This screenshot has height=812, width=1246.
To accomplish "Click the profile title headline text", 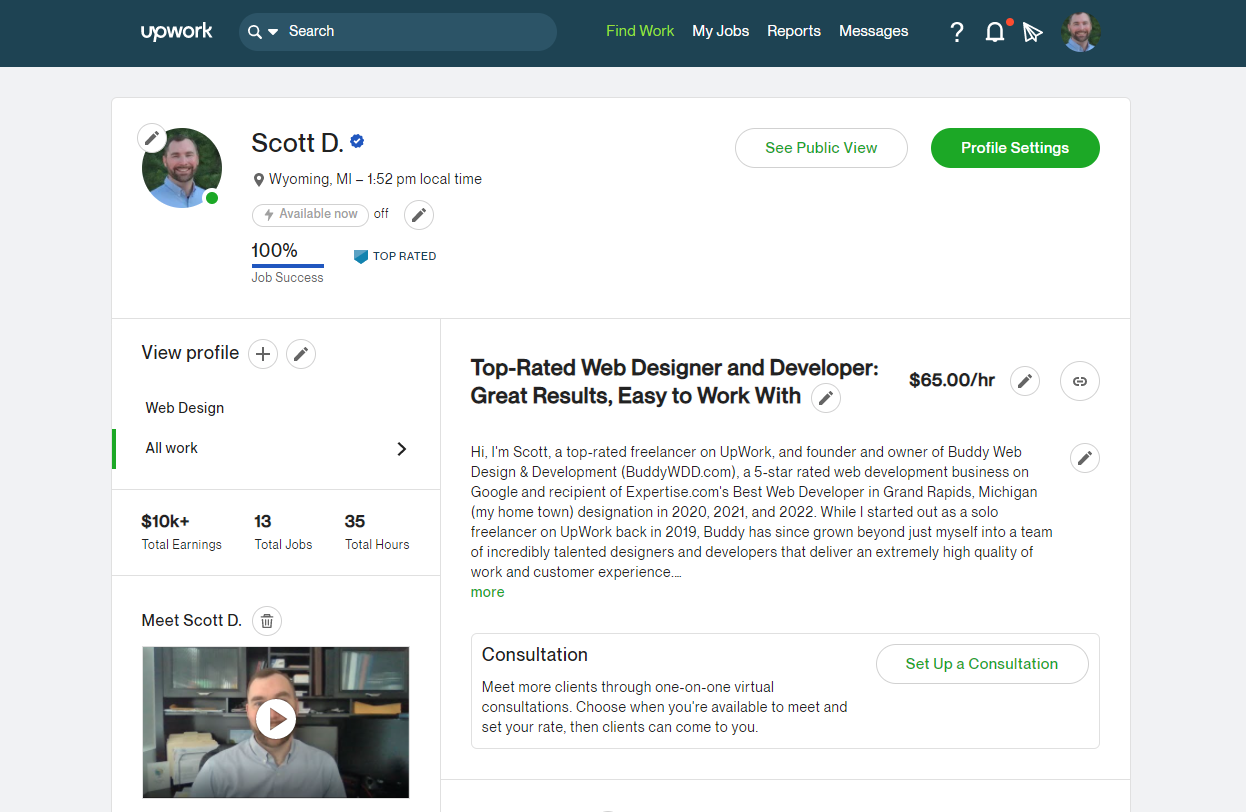I will 674,382.
